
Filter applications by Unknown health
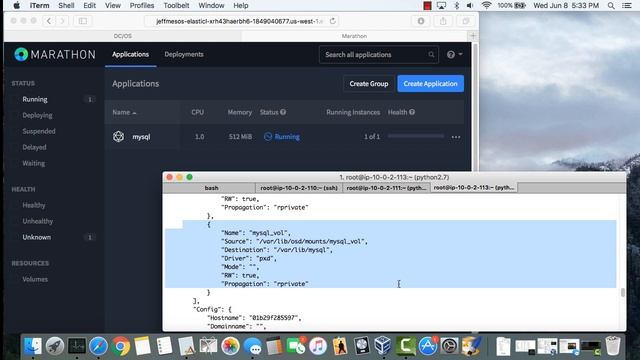point(37,237)
